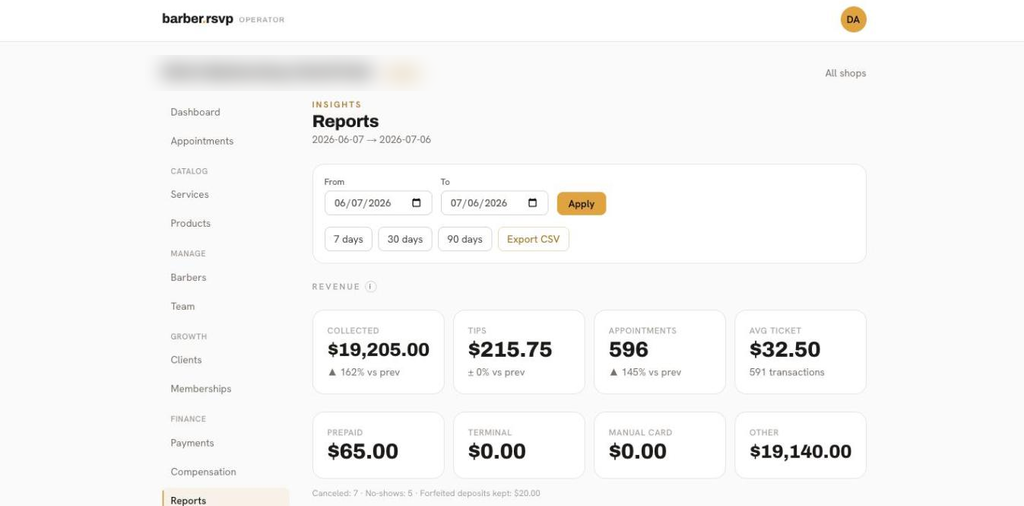
Task: Click Manual Card value $0.00
Action: pos(637,451)
